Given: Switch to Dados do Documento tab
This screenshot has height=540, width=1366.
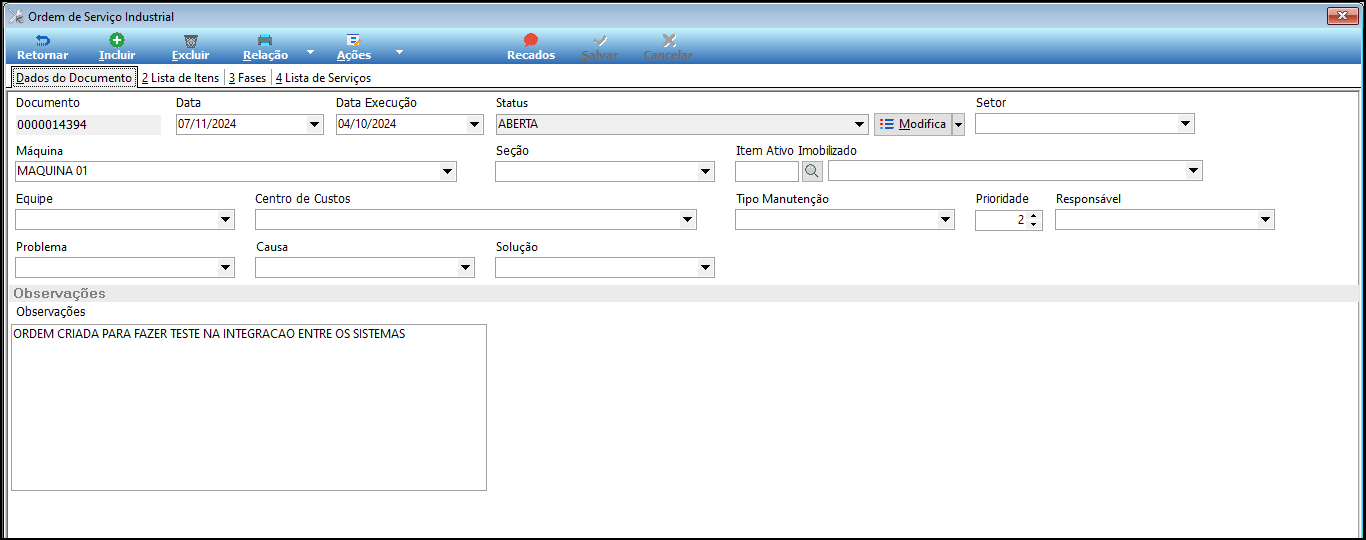Looking at the screenshot, I should (x=73, y=77).
